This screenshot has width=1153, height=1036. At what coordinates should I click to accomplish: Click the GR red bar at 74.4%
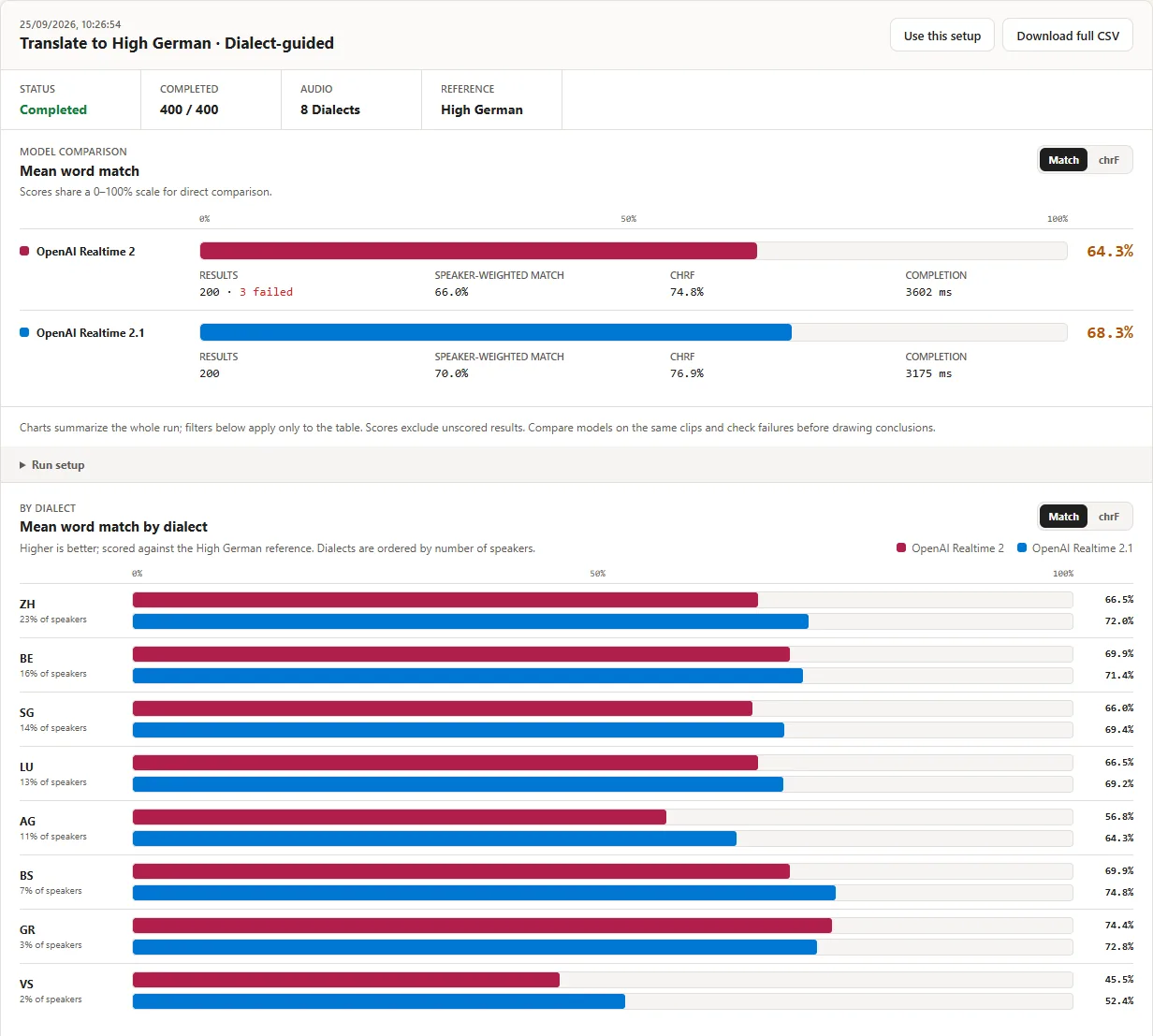click(482, 926)
